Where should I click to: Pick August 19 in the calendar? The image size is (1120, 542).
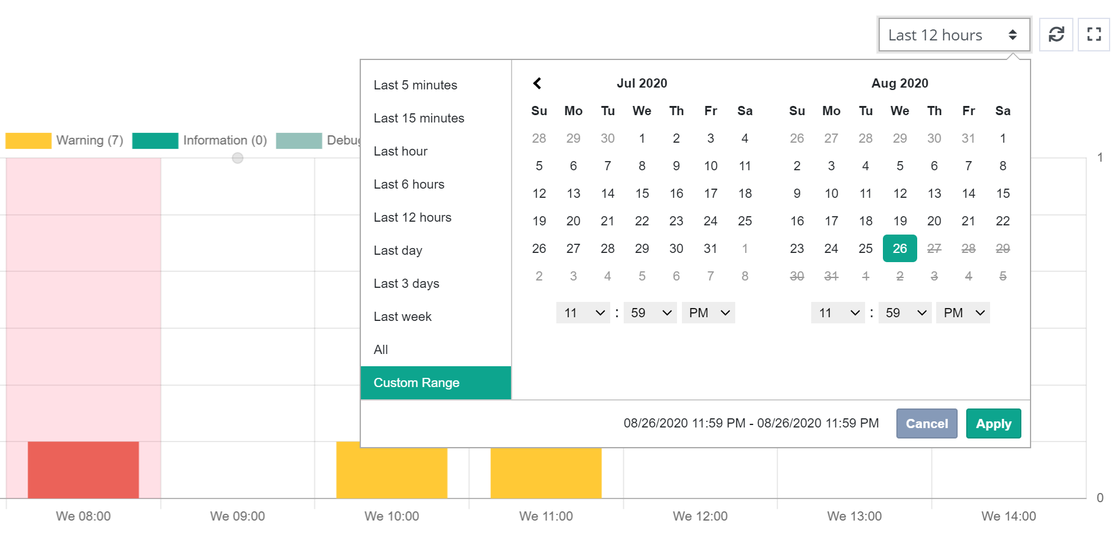click(x=900, y=221)
